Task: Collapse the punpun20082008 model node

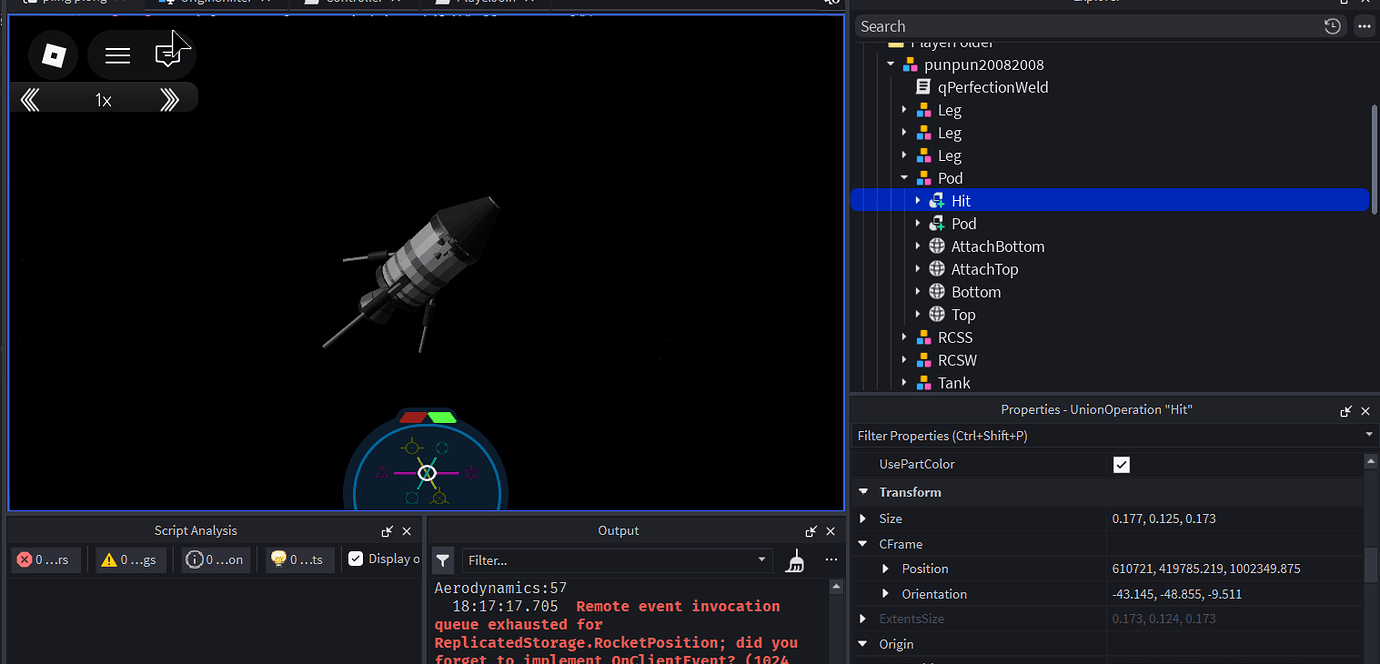Action: (890, 64)
